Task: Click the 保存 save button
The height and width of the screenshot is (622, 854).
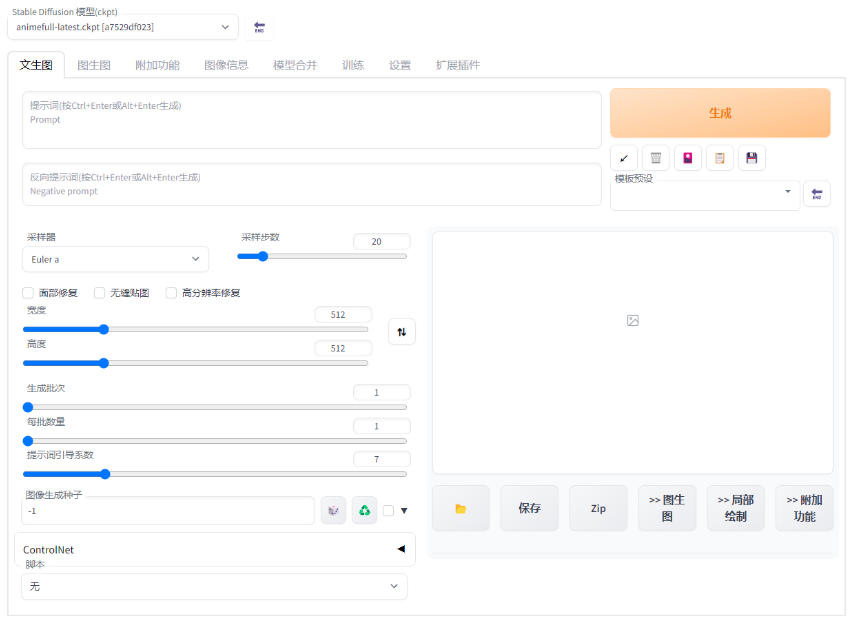Action: [x=529, y=508]
